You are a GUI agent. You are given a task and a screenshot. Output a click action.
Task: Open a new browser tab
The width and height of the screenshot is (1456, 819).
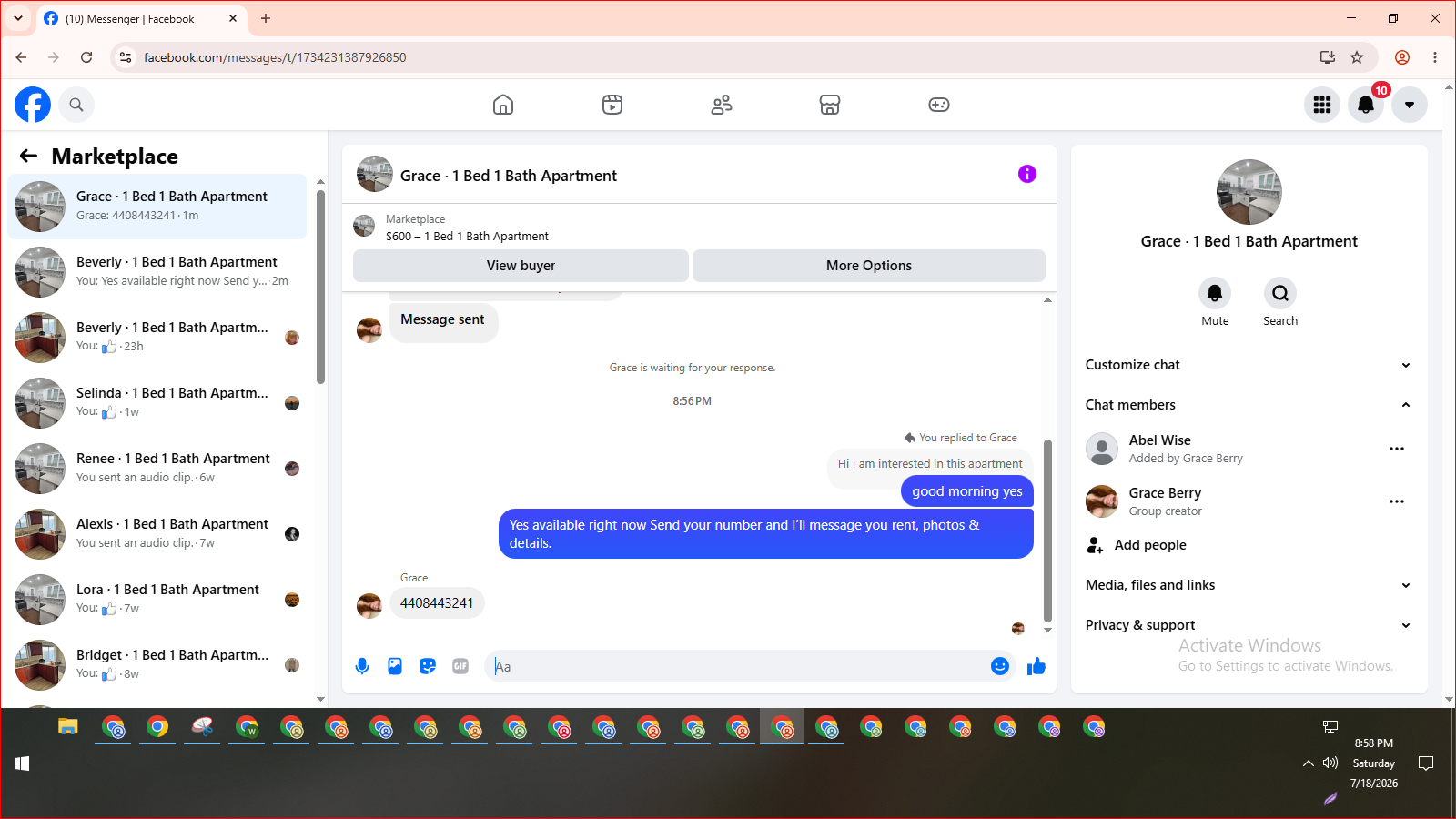tap(266, 18)
